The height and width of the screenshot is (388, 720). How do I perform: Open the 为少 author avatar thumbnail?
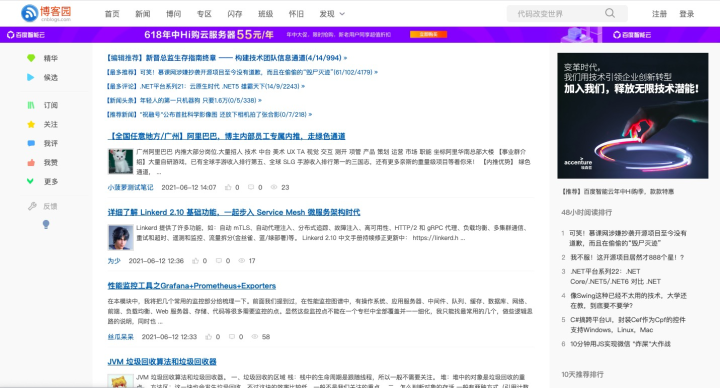point(120,237)
